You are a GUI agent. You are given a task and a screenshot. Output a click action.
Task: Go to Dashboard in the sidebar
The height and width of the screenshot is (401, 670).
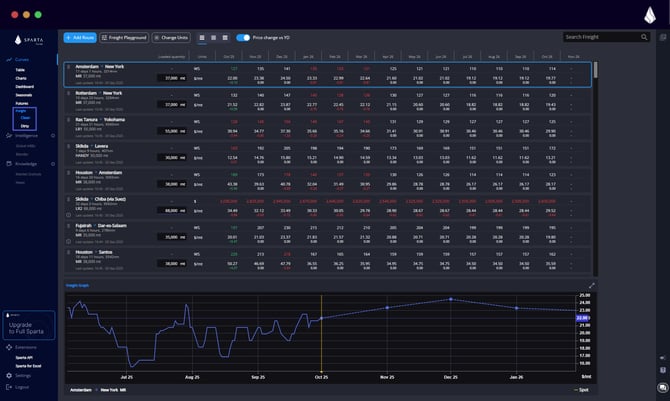25,86
